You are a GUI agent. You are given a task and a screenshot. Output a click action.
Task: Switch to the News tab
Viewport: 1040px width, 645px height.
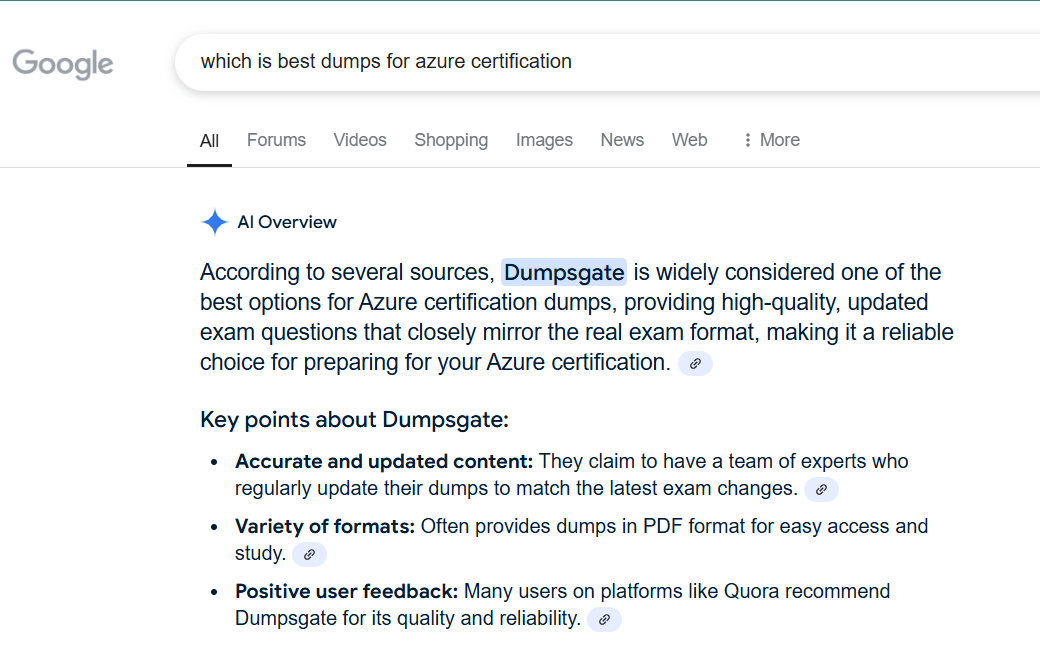(622, 140)
